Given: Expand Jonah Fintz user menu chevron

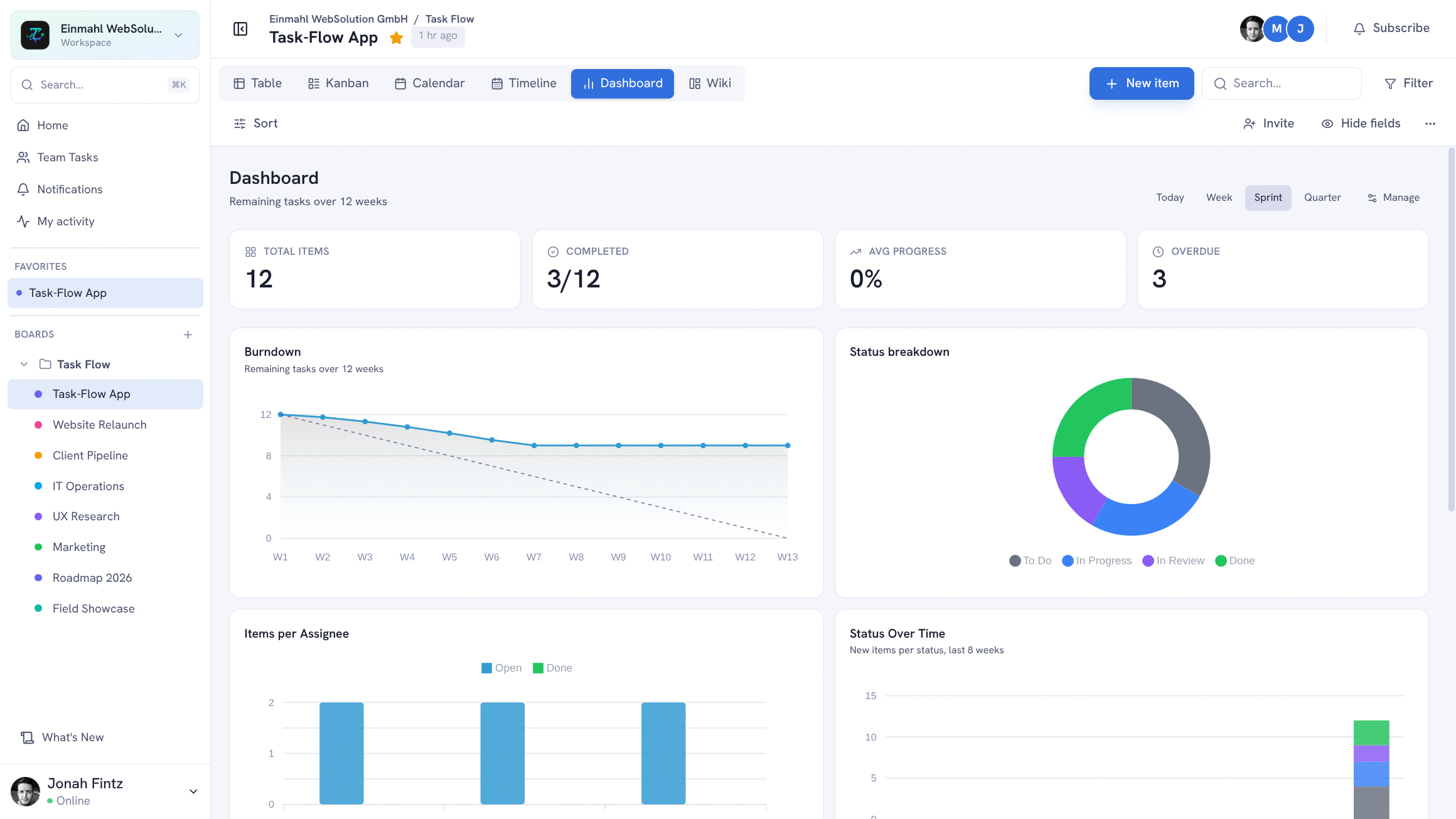Looking at the screenshot, I should tap(193, 791).
